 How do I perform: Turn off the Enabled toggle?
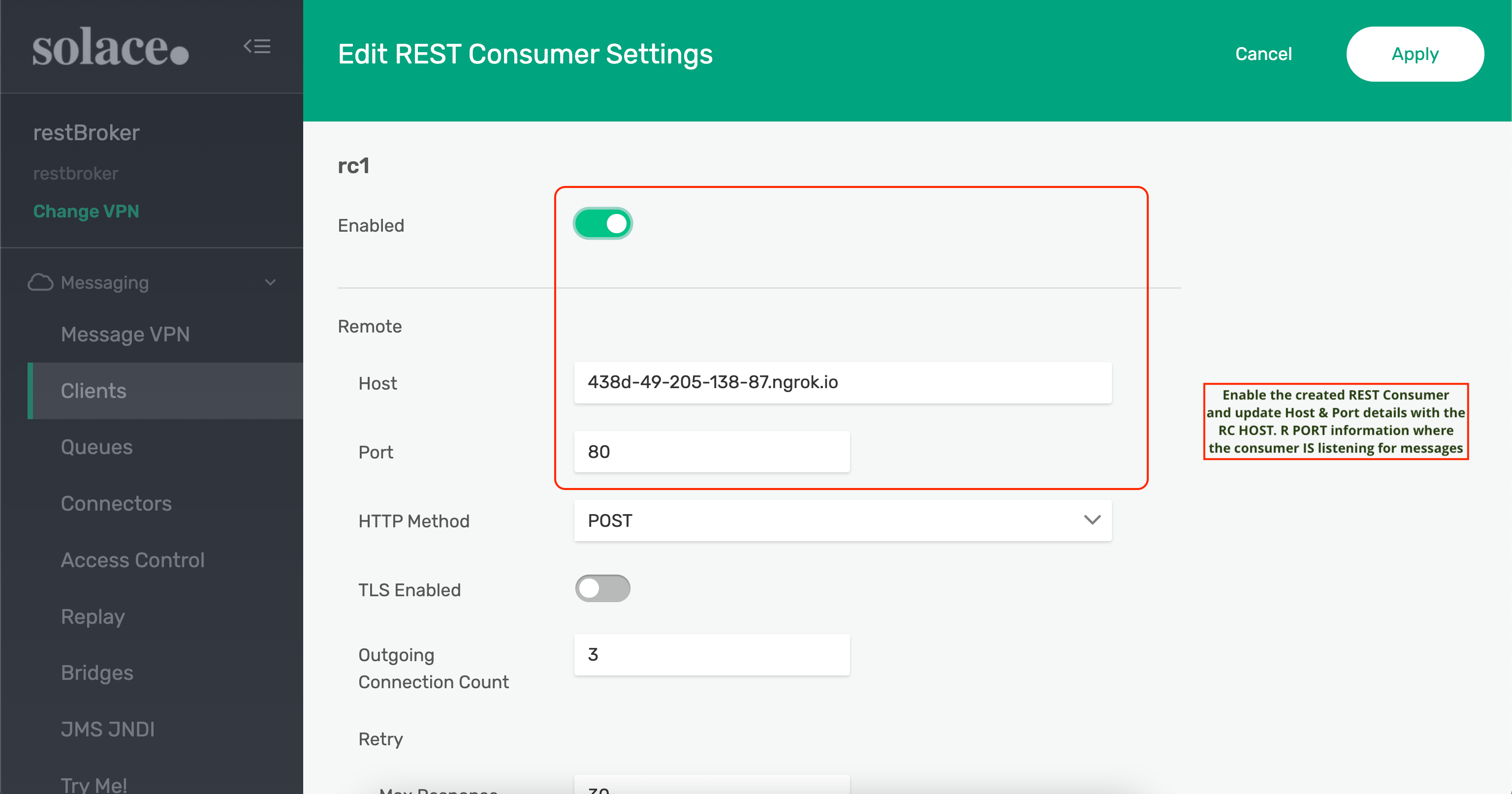coord(602,223)
